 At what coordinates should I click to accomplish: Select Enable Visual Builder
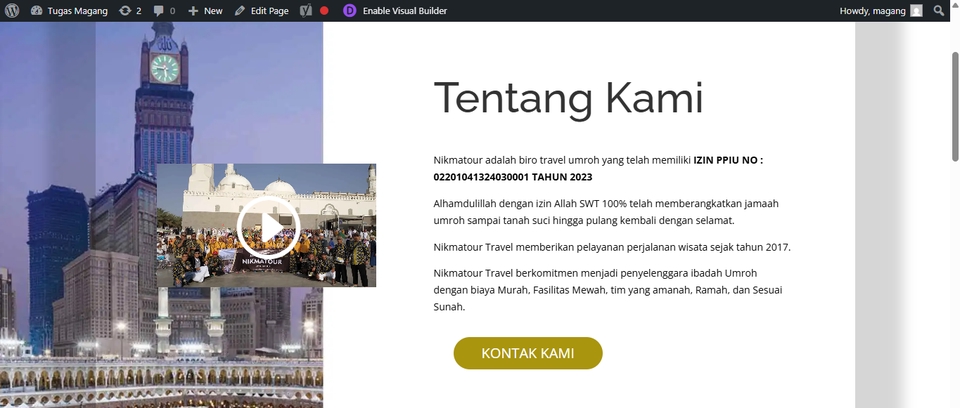pyautogui.click(x=405, y=10)
